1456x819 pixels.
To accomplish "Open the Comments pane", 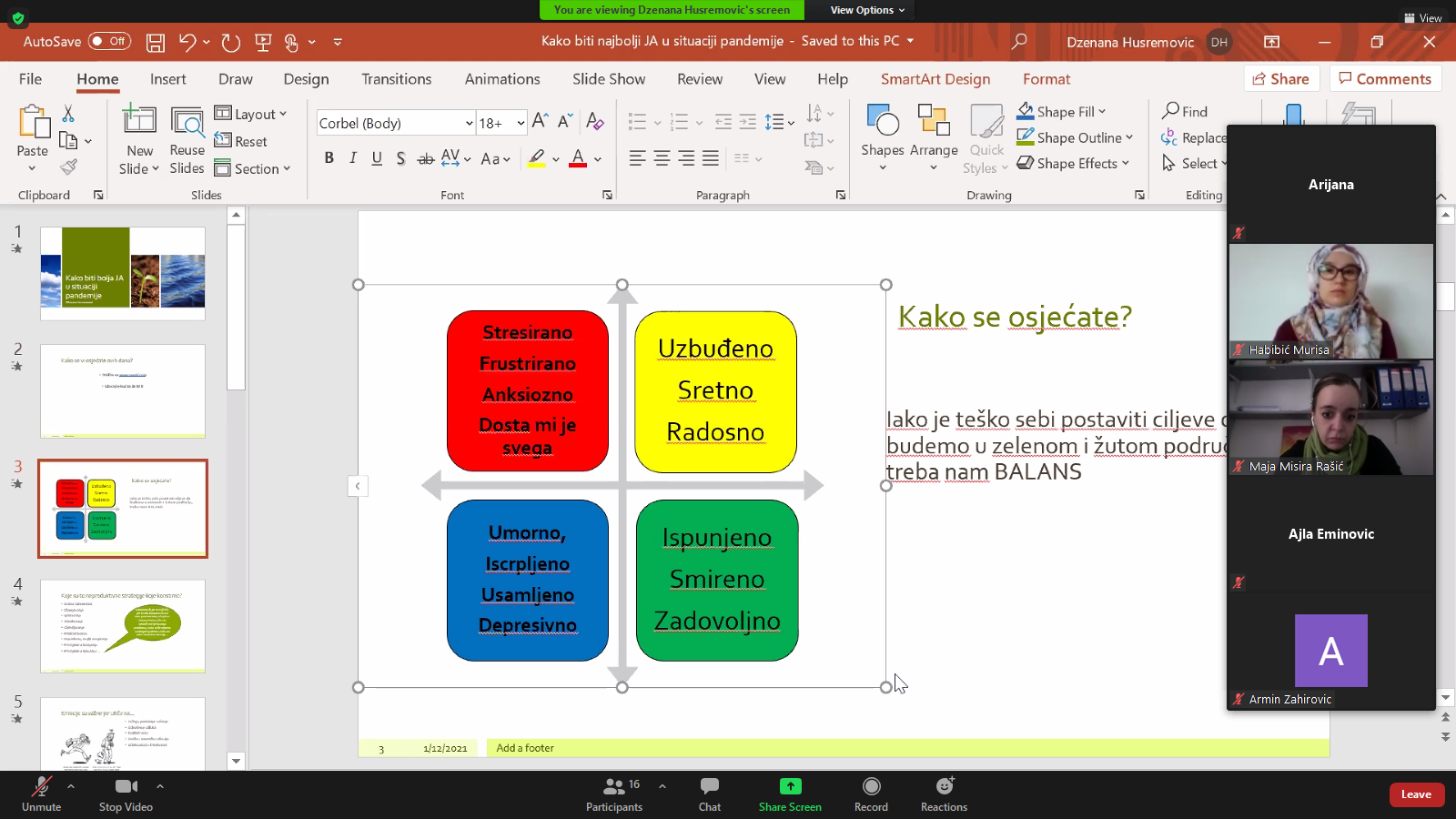I will coord(1385,79).
